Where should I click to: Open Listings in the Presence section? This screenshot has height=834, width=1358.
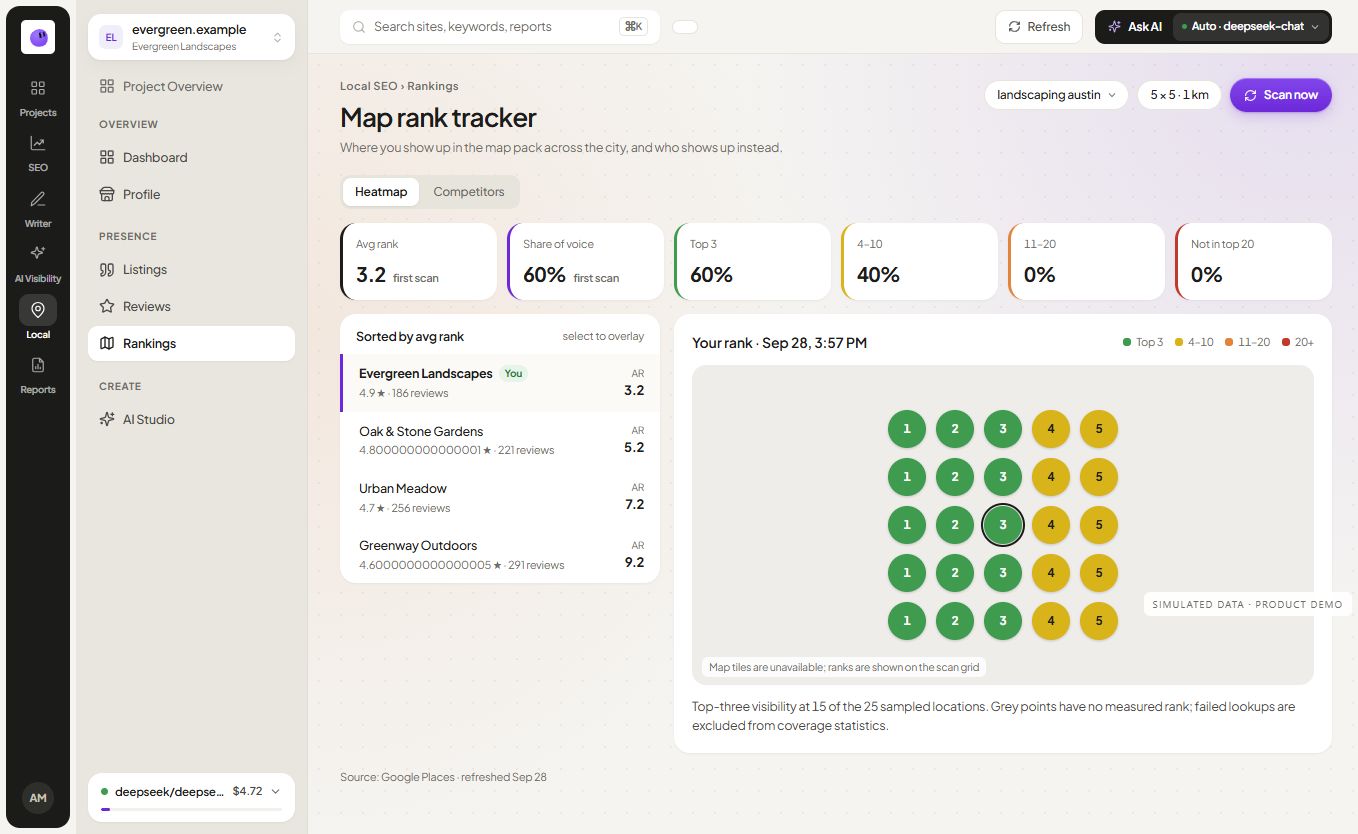point(191,270)
